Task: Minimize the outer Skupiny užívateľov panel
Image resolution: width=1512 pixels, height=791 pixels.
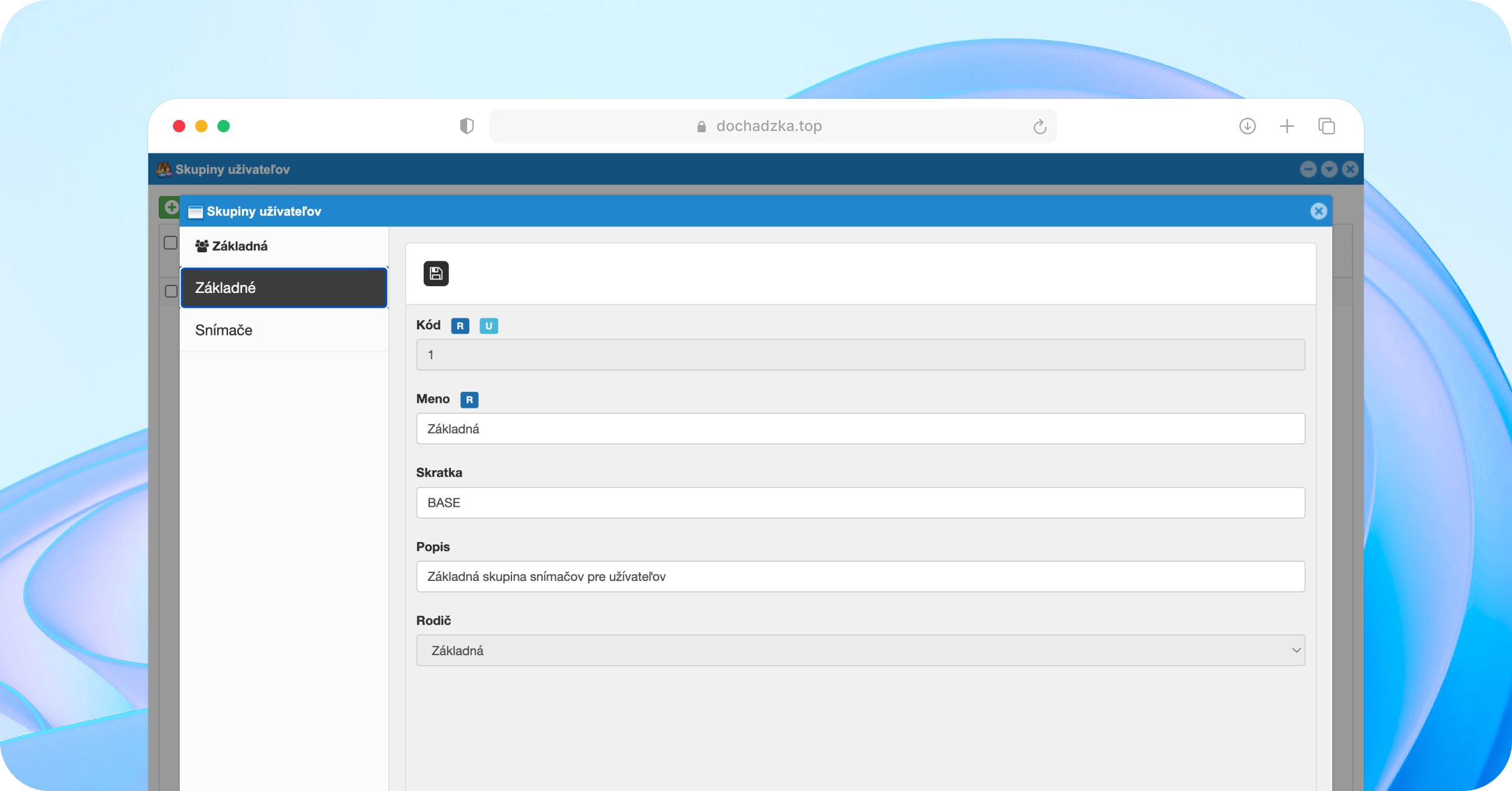Action: 1308,169
